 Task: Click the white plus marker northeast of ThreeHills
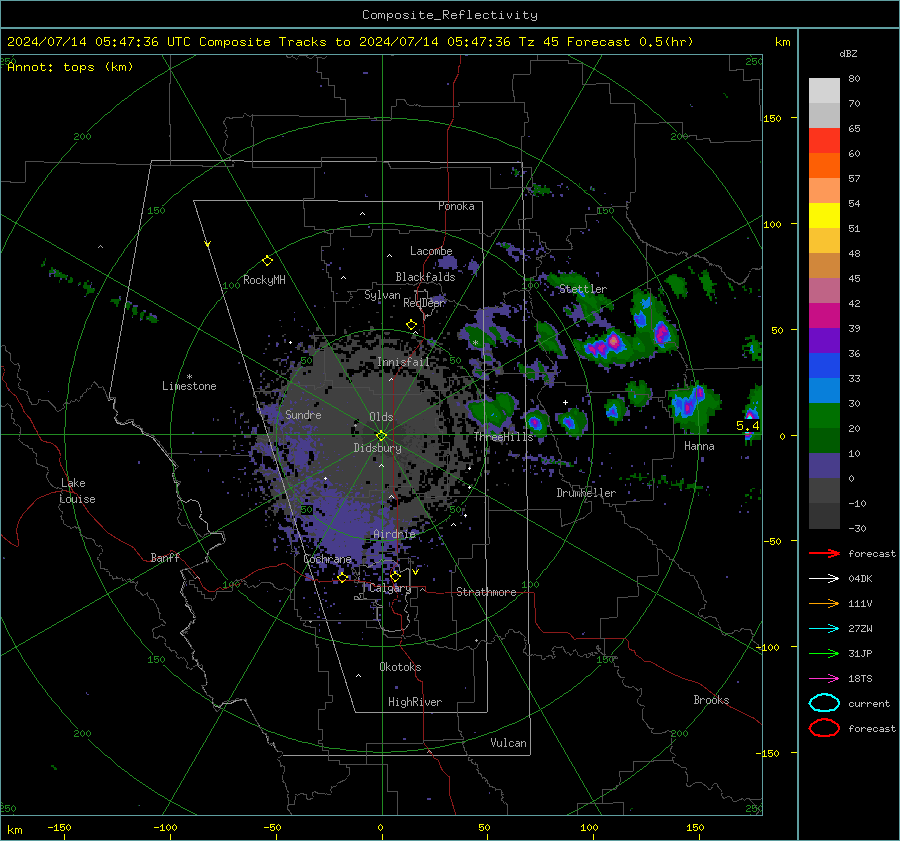[565, 402]
